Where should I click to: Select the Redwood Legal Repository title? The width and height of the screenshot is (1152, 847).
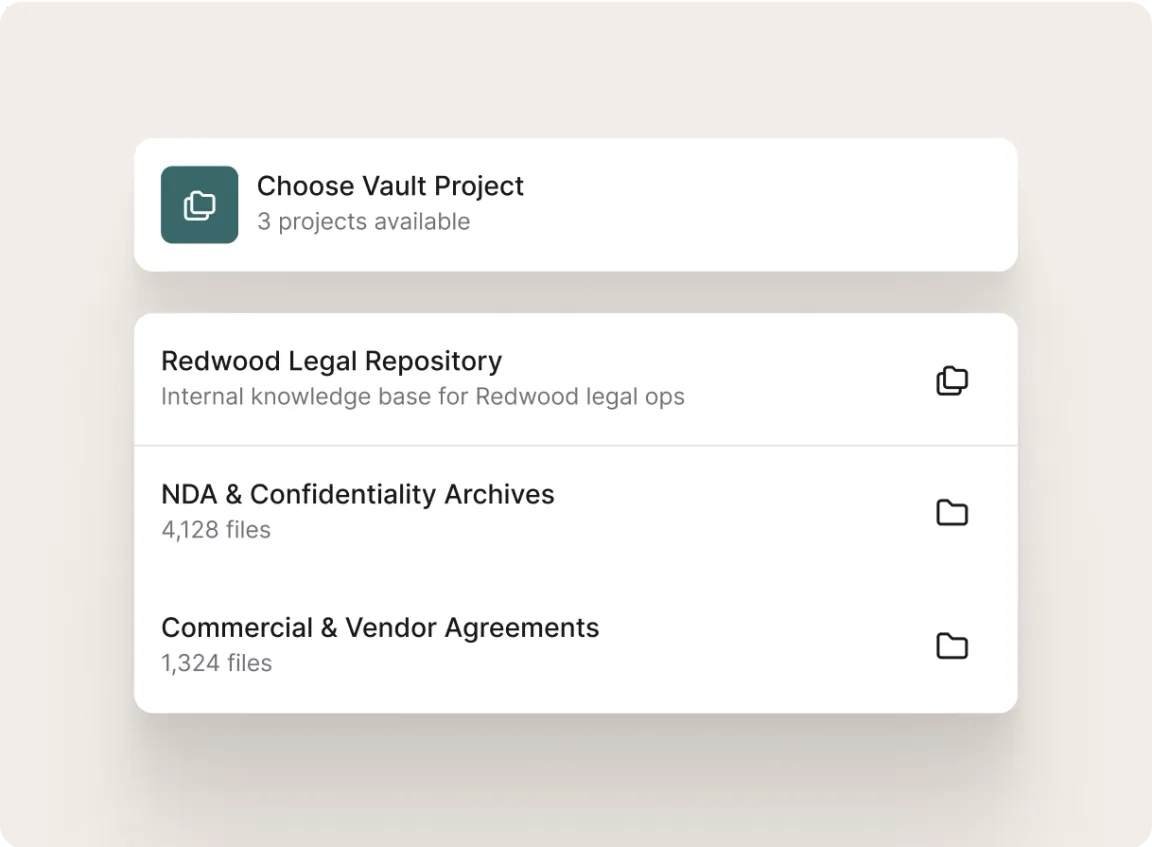(x=331, y=361)
